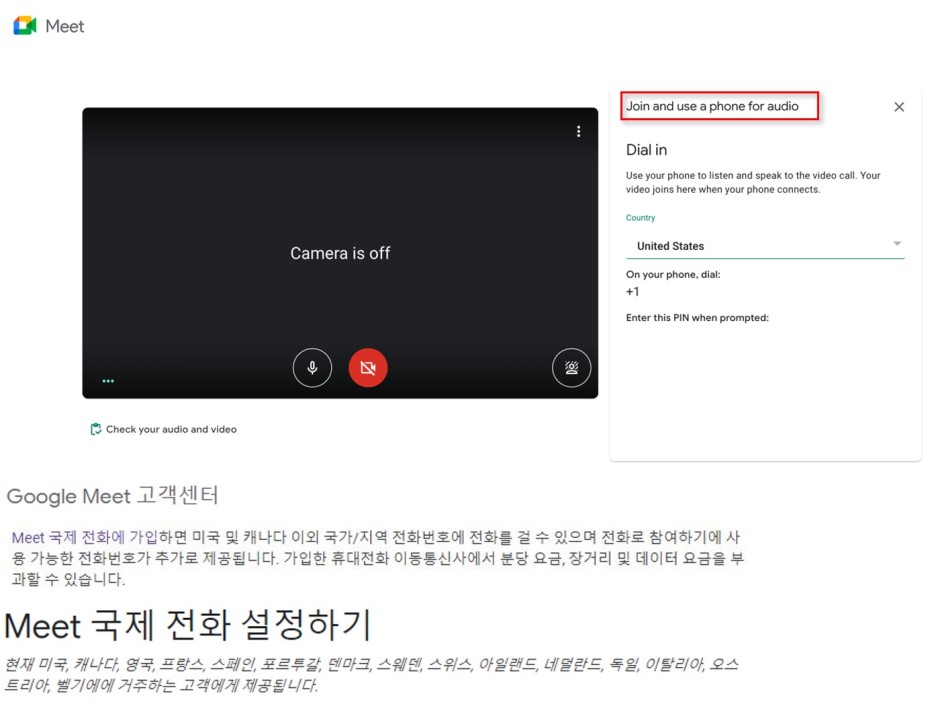This screenshot has width=936, height=706.
Task: Click the Meet wordmark text
Action: pyautogui.click(x=65, y=26)
